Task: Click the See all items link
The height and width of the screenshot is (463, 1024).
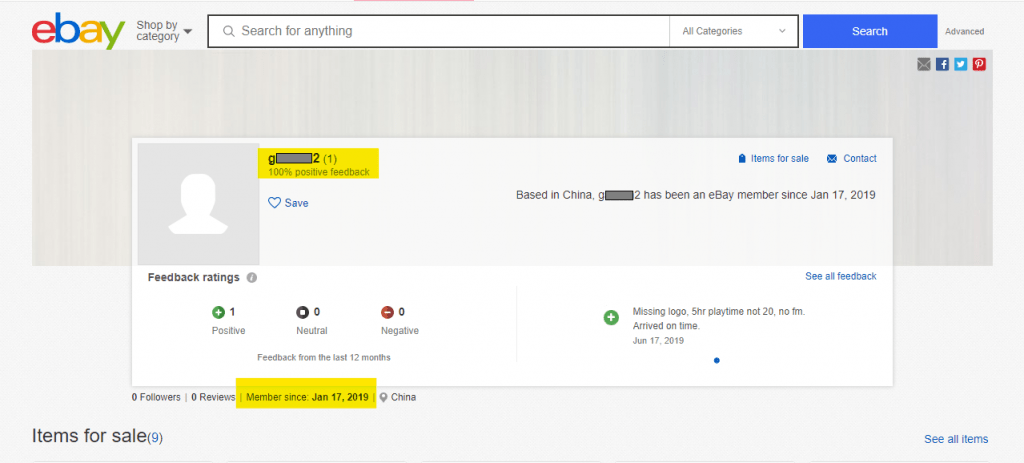Action: coord(955,439)
